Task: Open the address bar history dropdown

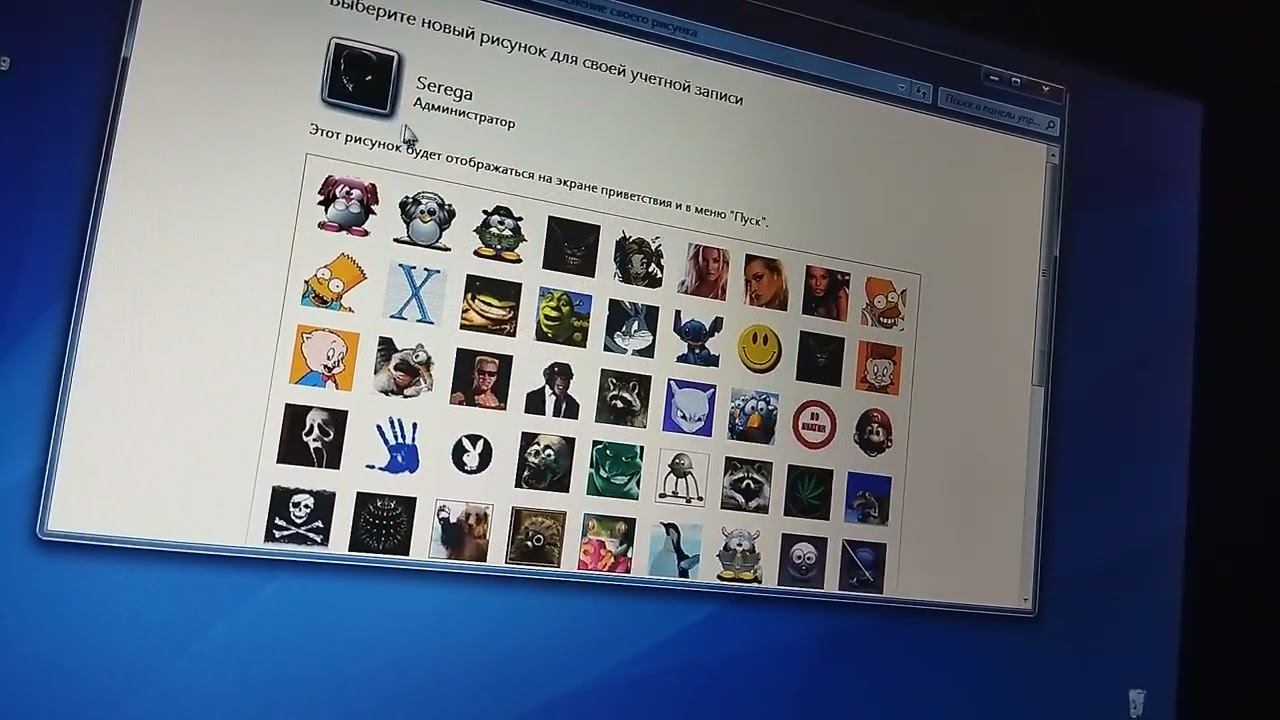Action: click(x=902, y=90)
